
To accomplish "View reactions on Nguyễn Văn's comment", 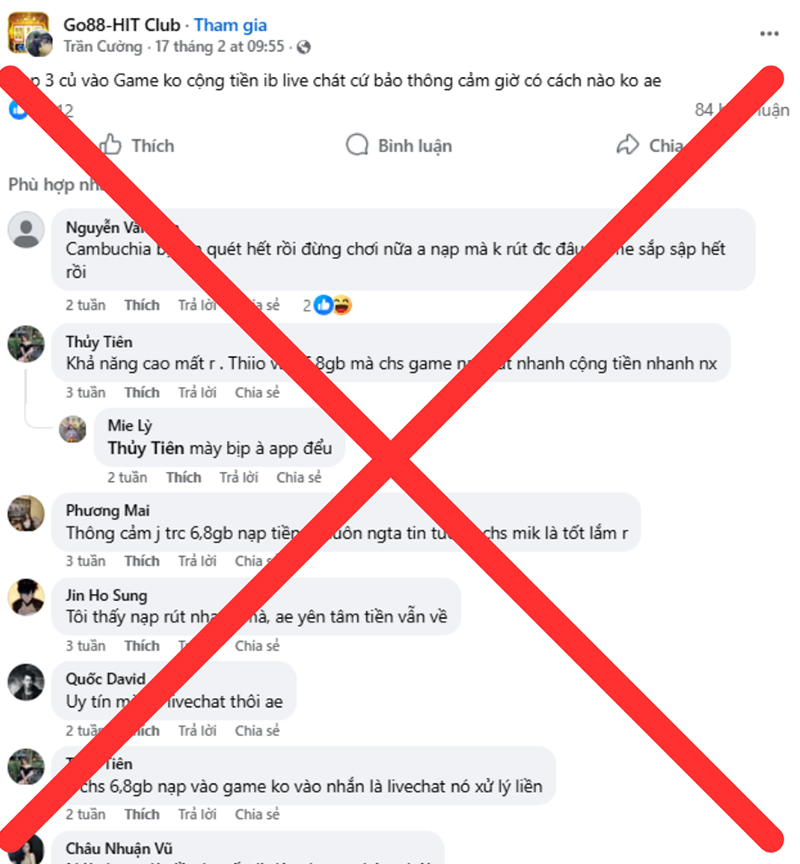I will 327,305.
